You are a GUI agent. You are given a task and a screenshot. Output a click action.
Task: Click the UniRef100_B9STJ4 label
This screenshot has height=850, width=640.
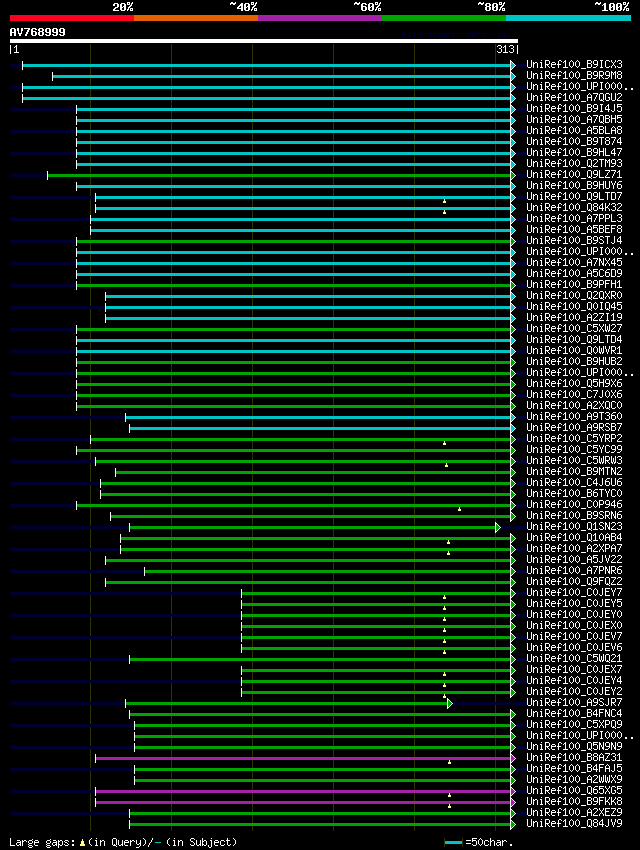[x=574, y=241]
